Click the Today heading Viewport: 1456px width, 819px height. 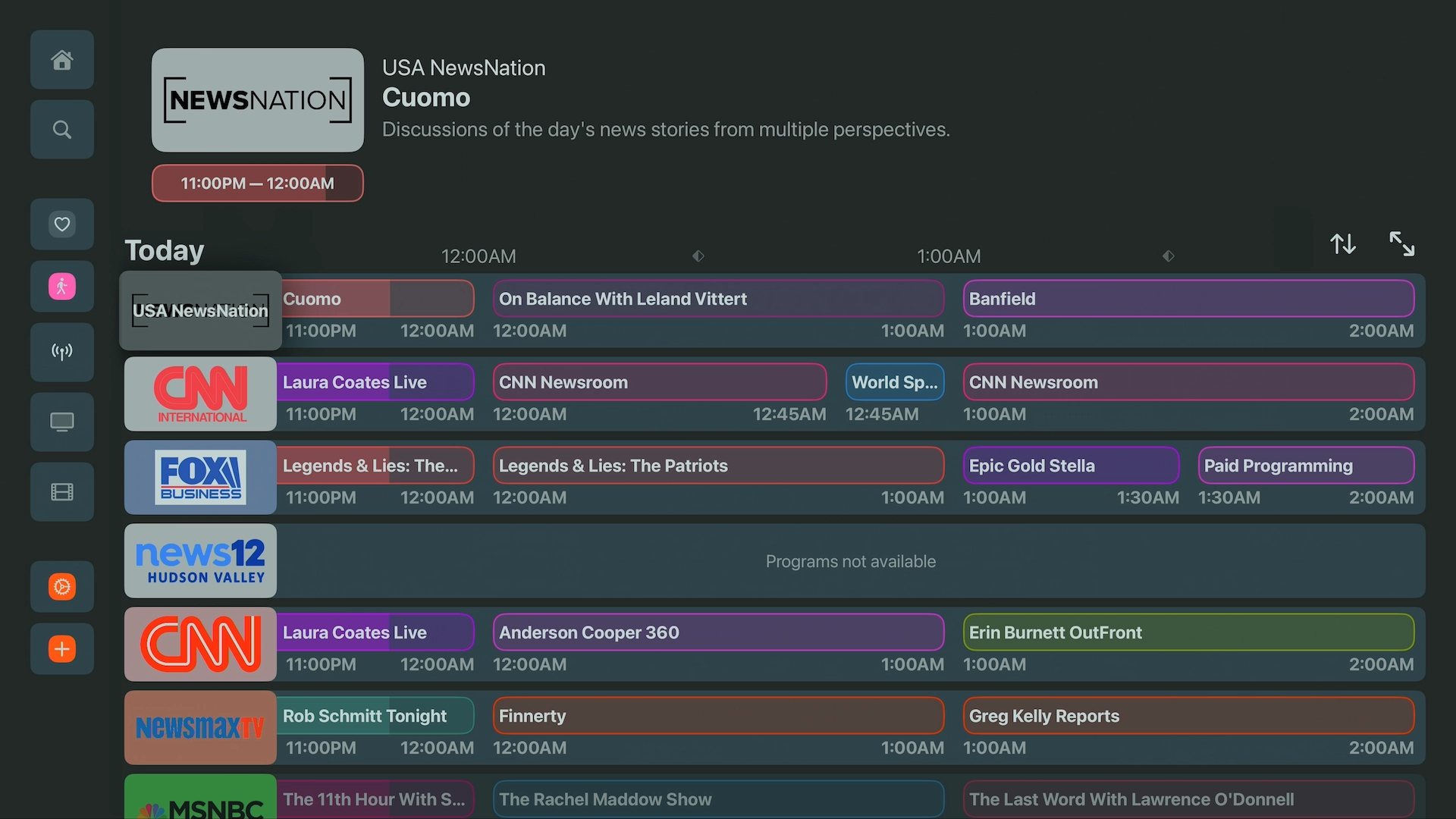tap(165, 250)
